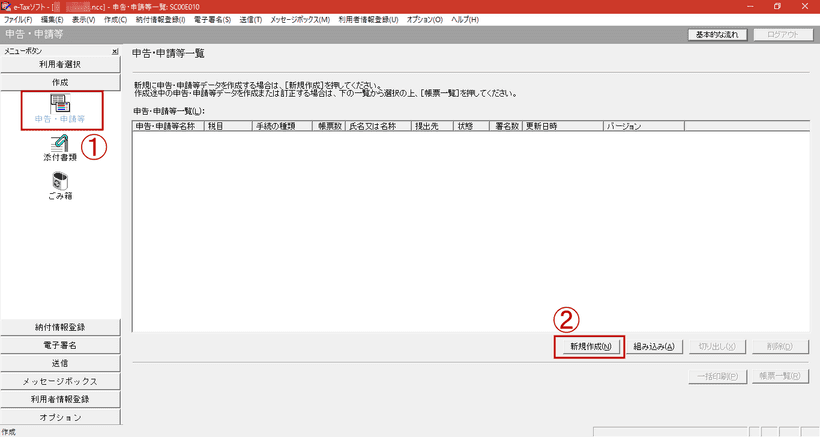Open the 添付書類 paperclip icon
820x437 pixels.
pyautogui.click(x=60, y=148)
